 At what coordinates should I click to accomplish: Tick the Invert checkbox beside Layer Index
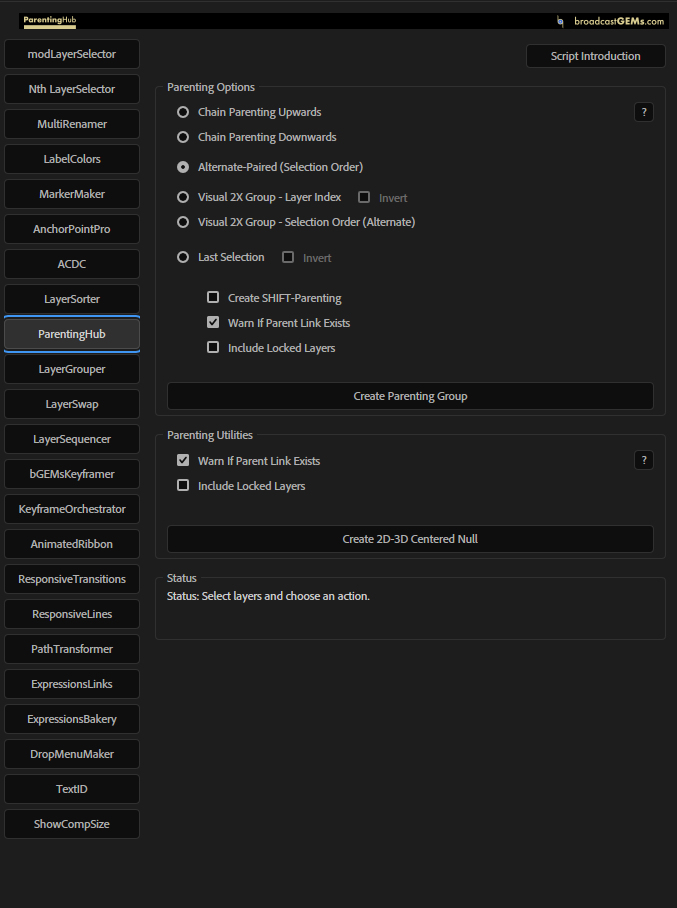click(365, 198)
